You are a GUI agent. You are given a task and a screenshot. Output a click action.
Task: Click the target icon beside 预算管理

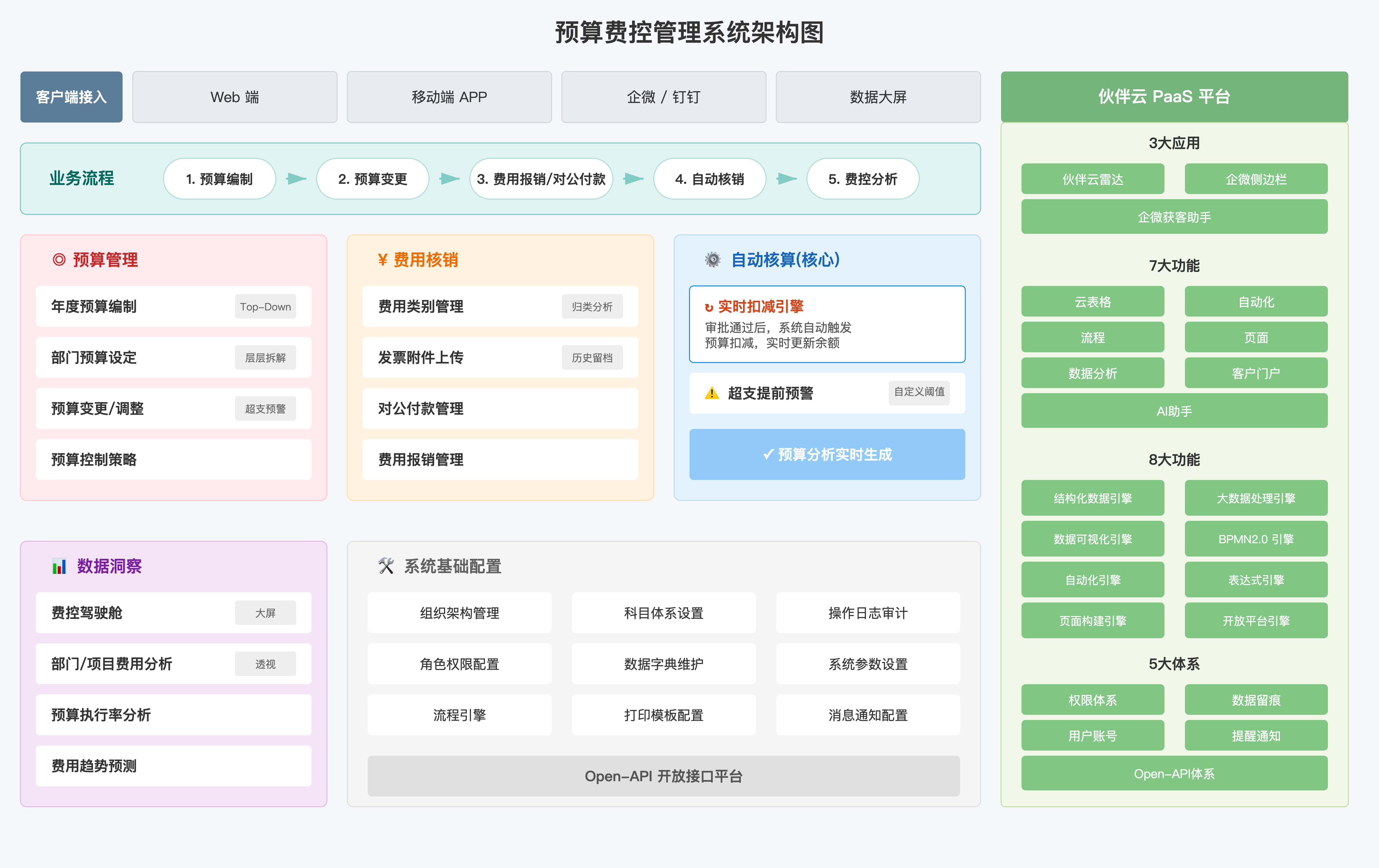pyautogui.click(x=59, y=260)
